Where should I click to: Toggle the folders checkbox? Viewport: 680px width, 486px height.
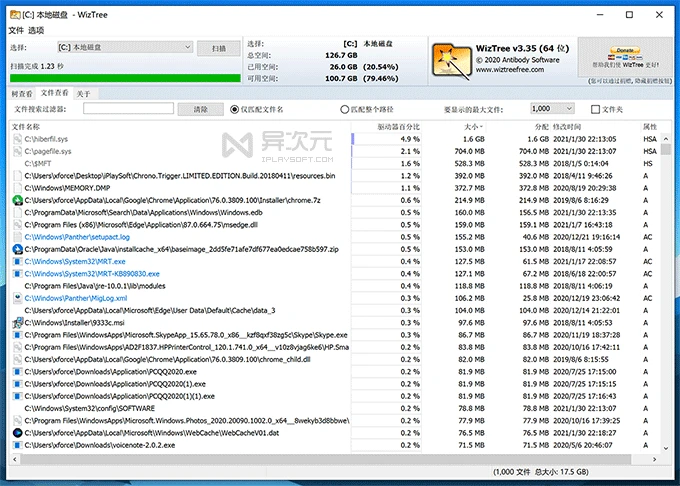click(595, 109)
